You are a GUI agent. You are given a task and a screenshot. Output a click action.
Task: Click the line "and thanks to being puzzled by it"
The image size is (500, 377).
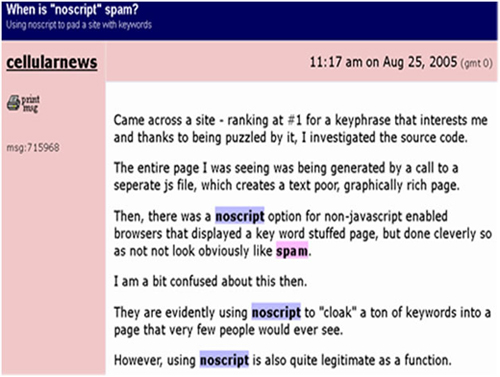coord(291,137)
